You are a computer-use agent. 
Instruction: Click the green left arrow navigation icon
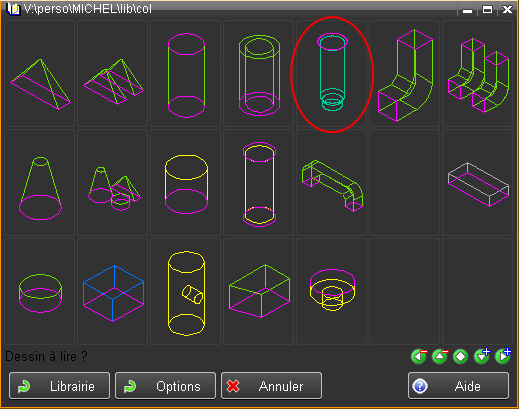point(419,356)
